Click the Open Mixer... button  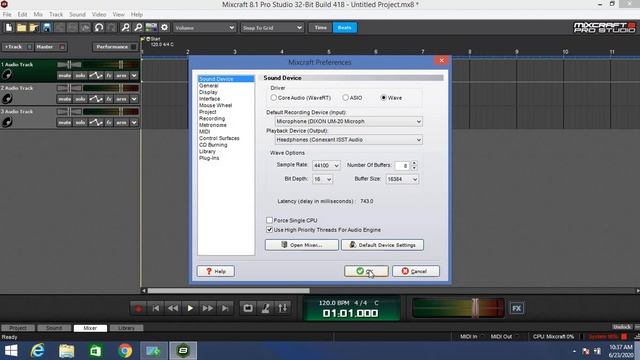[302, 245]
